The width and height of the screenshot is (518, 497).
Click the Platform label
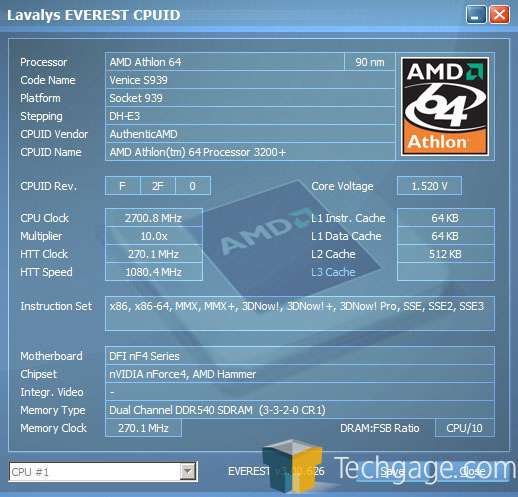pyautogui.click(x=40, y=98)
